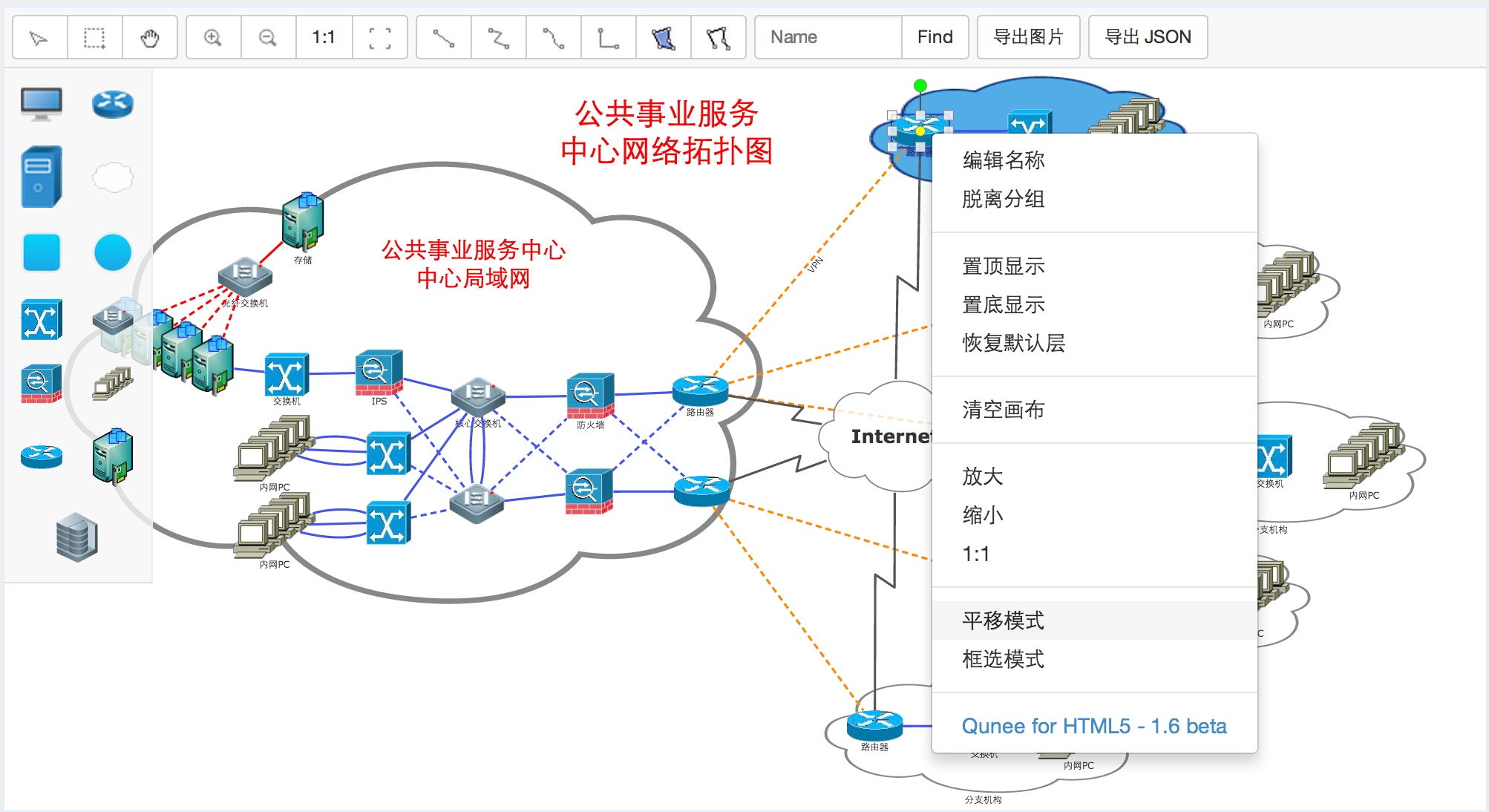Pick the PC cluster node in palette

pos(113,384)
